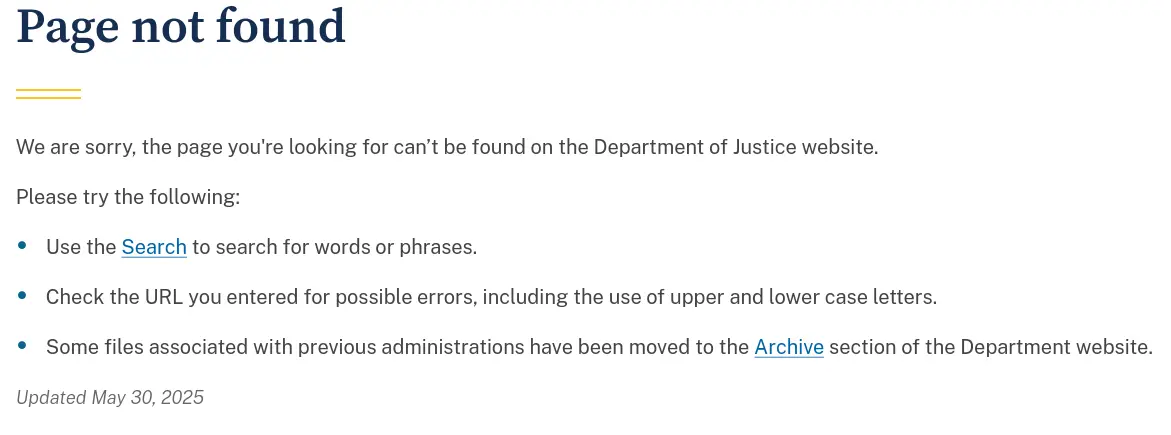Click the words "Use the" before Search link
1171x435 pixels.
point(81,247)
